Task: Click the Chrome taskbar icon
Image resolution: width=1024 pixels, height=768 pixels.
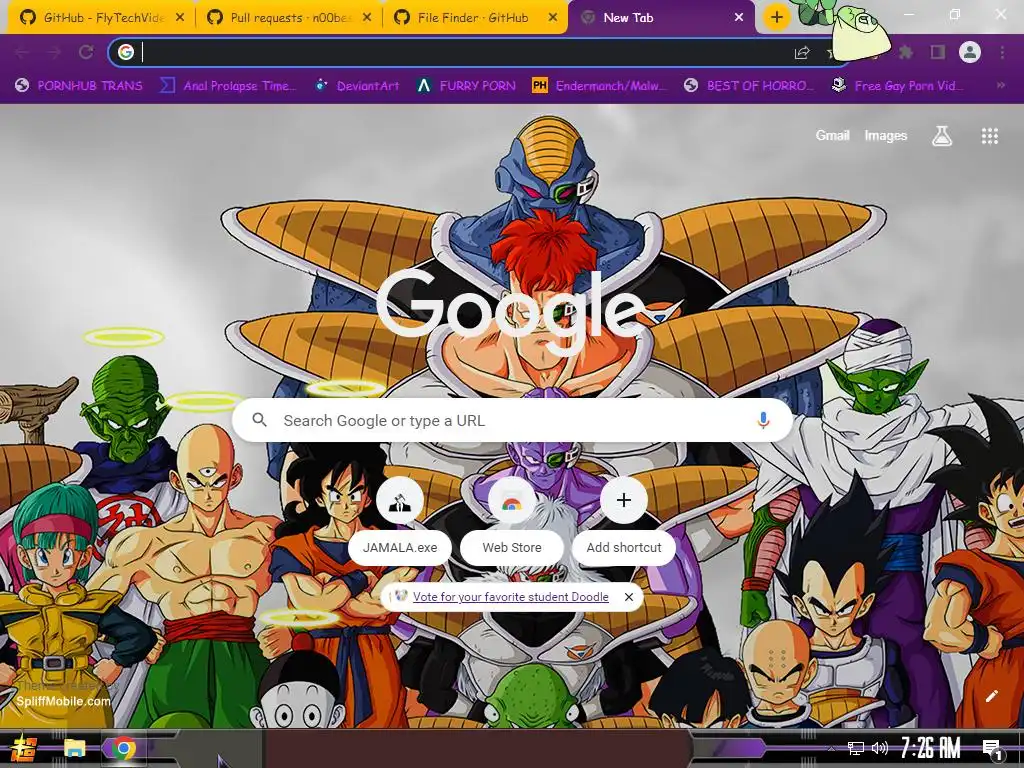Action: [123, 748]
